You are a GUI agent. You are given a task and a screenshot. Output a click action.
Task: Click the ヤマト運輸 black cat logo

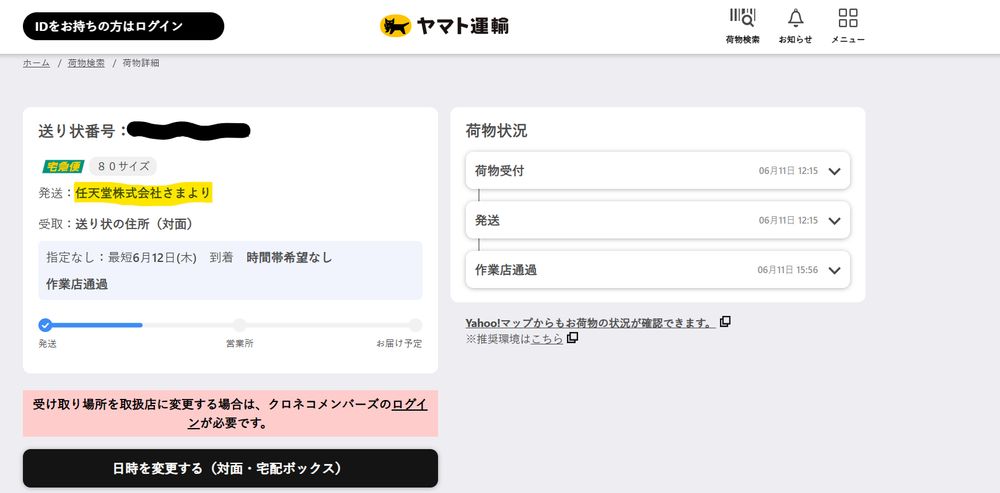click(445, 26)
